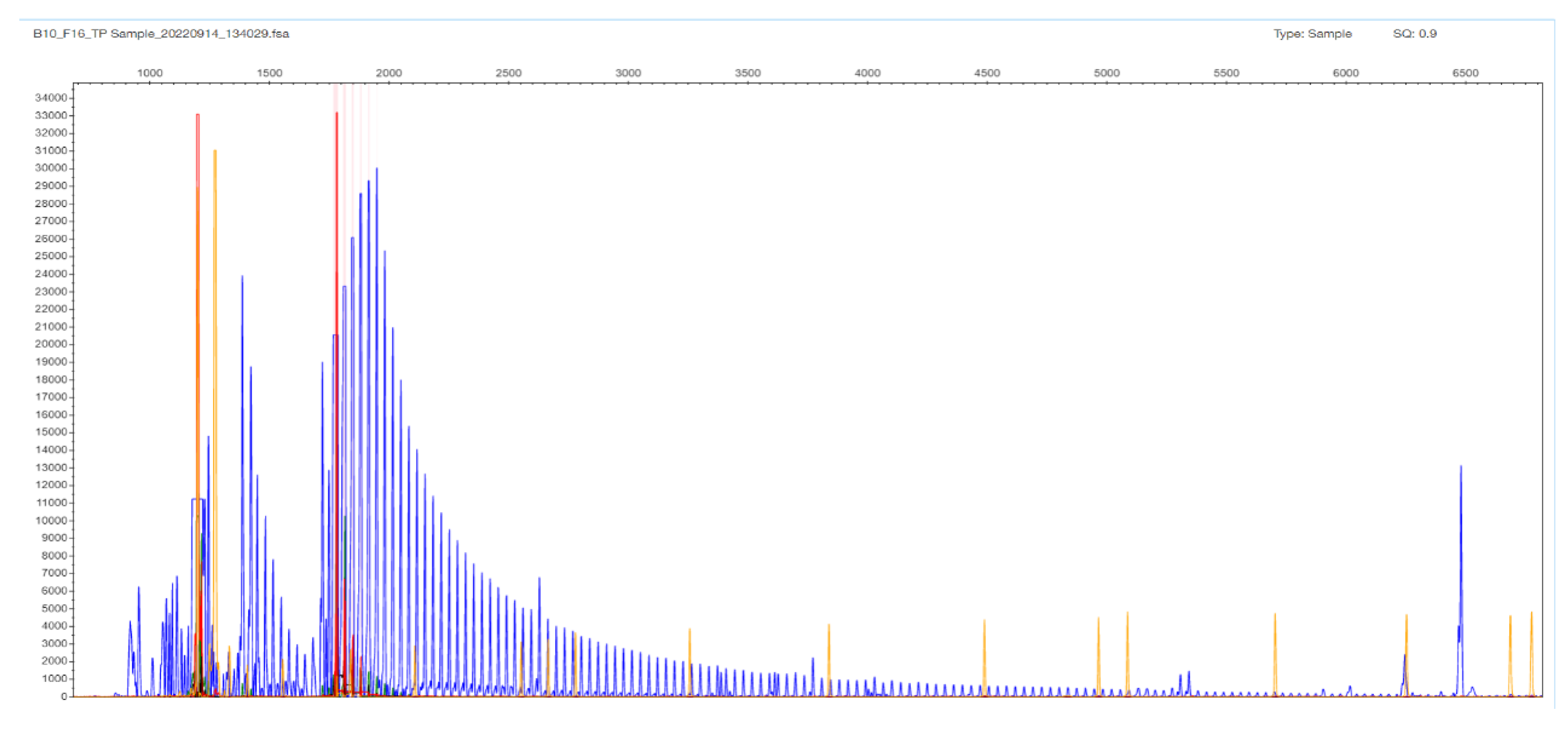Click the Type: Sample label
Image resolution: width=1568 pixels, height=729 pixels.
pos(1312,34)
